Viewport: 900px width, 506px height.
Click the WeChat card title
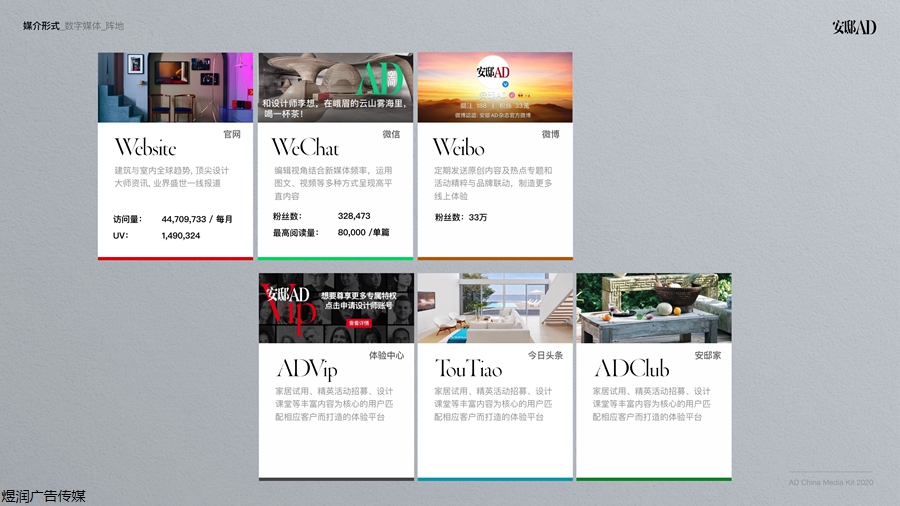click(x=305, y=147)
